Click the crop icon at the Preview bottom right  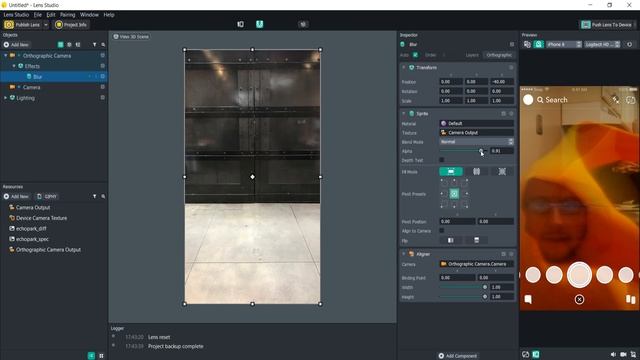click(633, 355)
